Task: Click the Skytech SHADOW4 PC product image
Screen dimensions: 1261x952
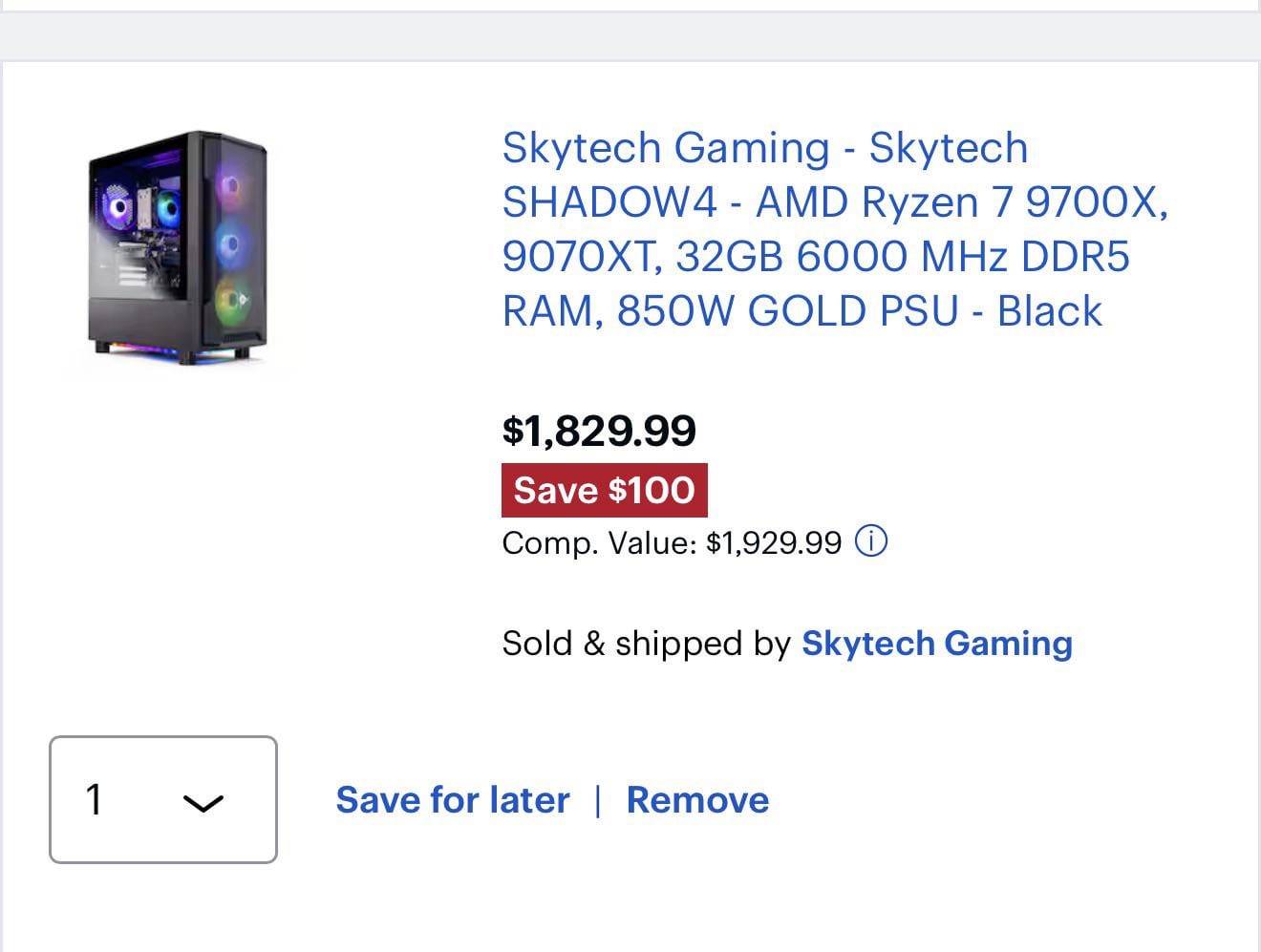Action: point(179,248)
